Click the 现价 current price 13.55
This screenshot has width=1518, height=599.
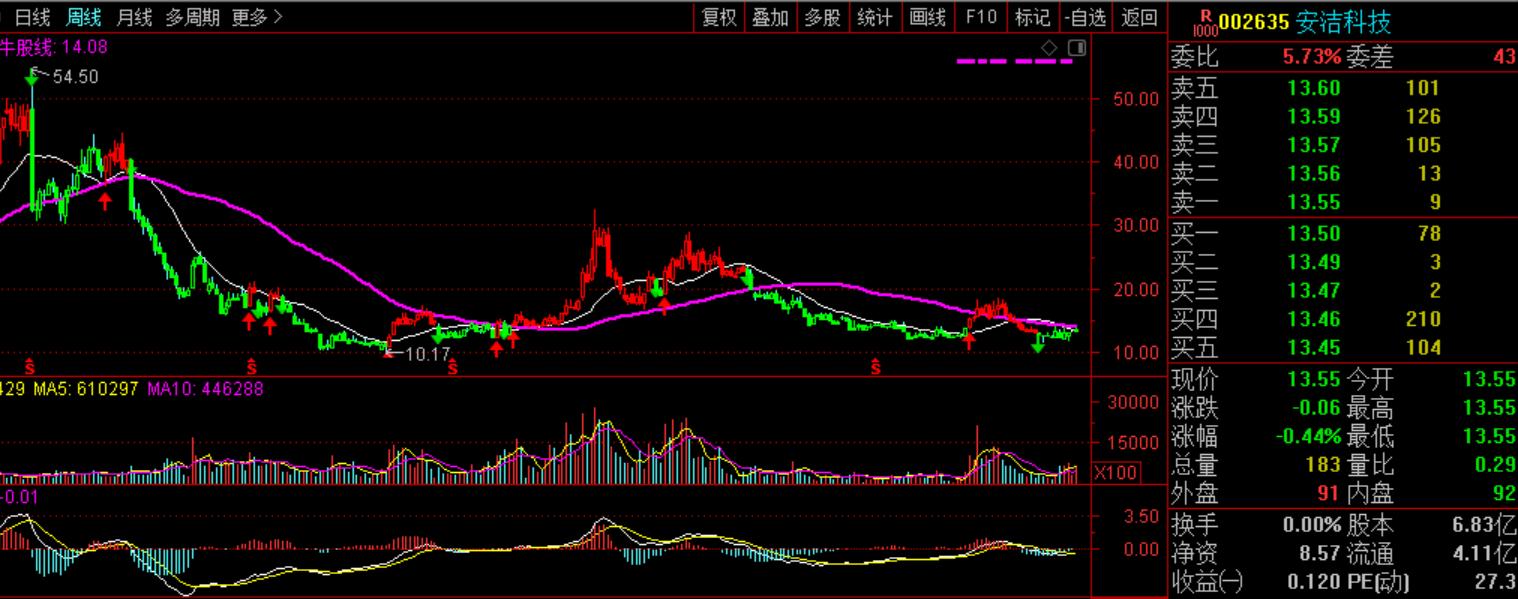tap(1314, 379)
